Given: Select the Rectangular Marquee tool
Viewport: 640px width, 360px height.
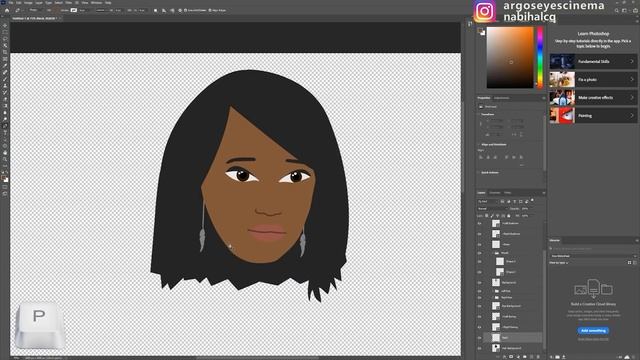Looking at the screenshot, I should coord(5,32).
